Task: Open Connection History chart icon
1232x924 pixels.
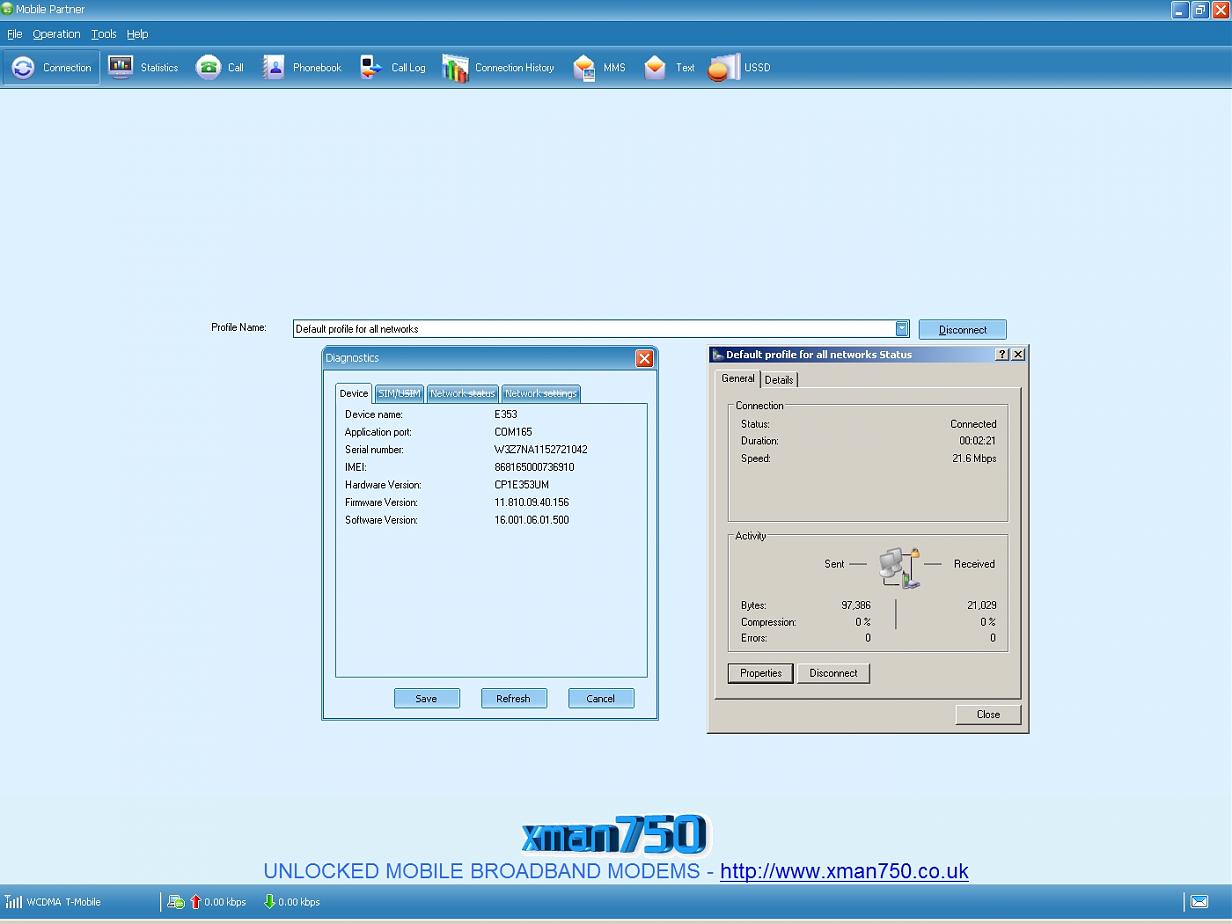Action: coord(456,68)
